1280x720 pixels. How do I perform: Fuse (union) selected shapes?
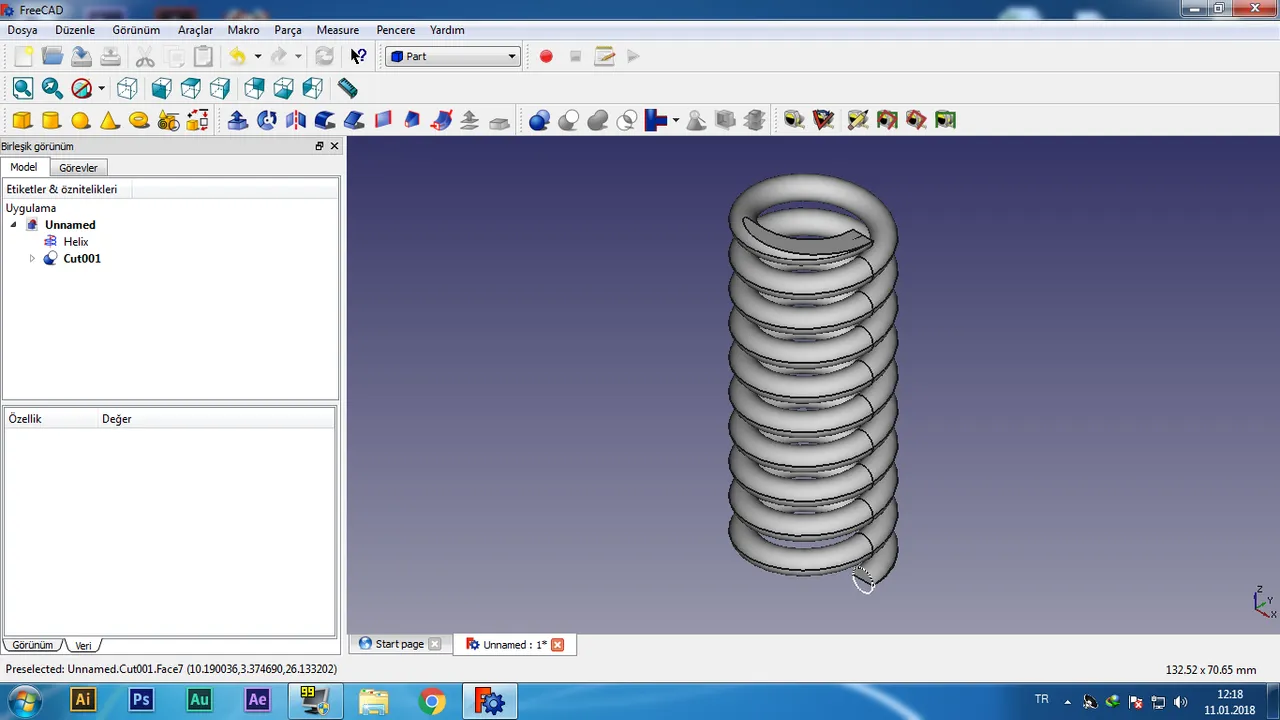(x=598, y=121)
